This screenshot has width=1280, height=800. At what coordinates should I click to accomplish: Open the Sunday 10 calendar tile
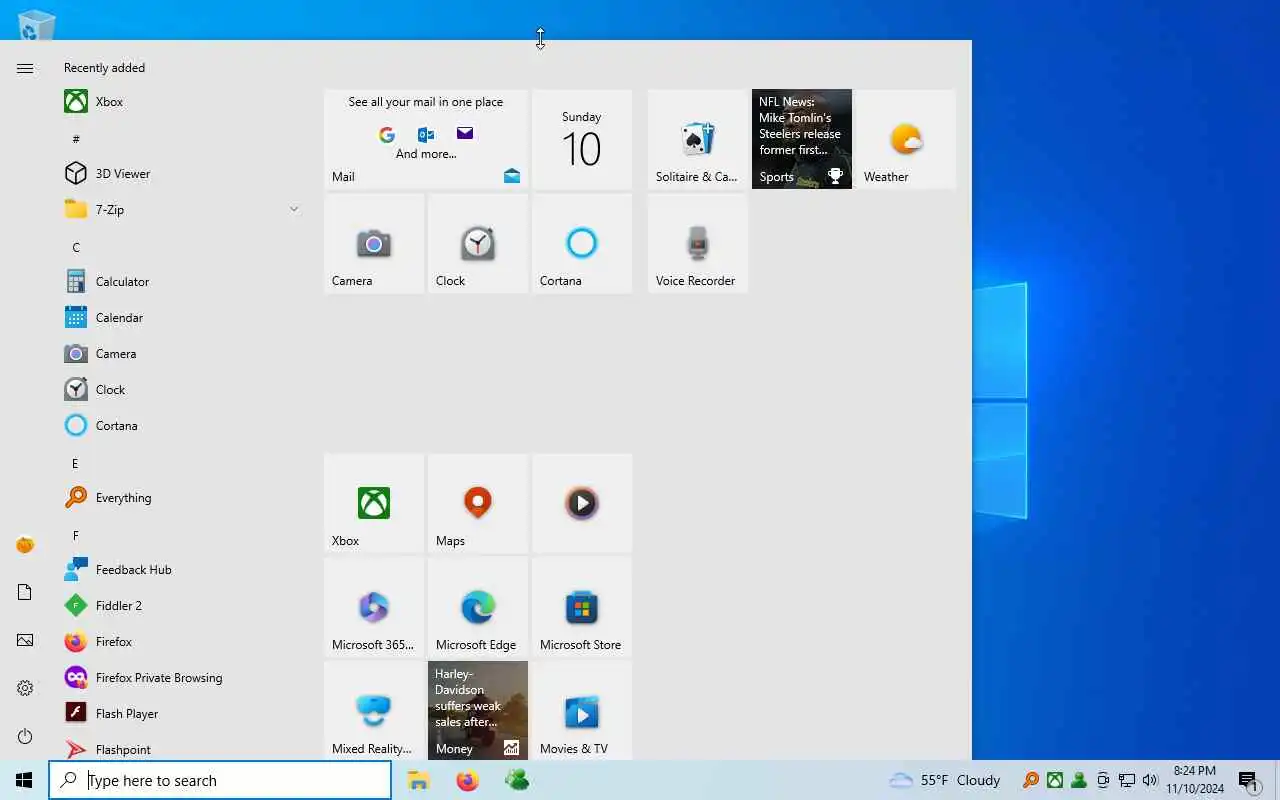coord(582,139)
